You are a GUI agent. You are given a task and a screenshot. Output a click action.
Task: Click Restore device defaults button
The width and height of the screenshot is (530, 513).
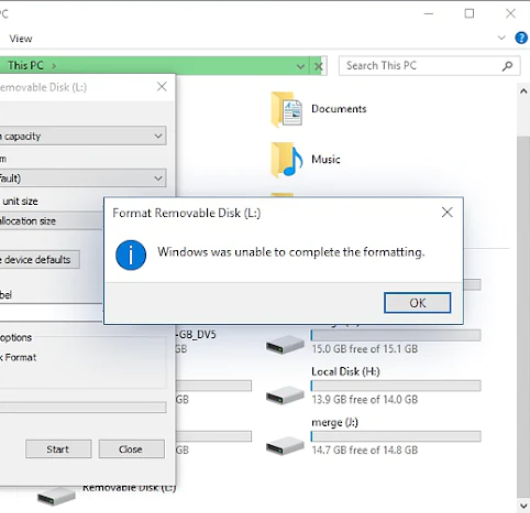pos(40,260)
